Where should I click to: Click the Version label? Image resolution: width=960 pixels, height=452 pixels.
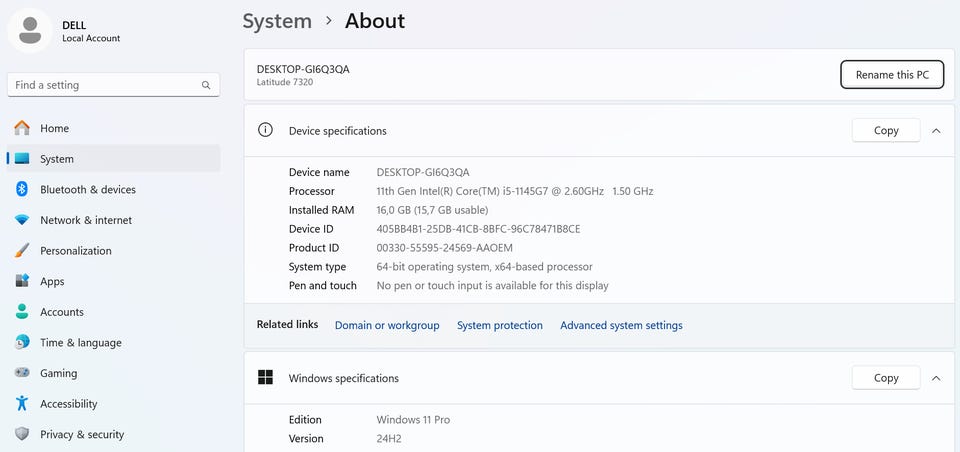pos(306,439)
